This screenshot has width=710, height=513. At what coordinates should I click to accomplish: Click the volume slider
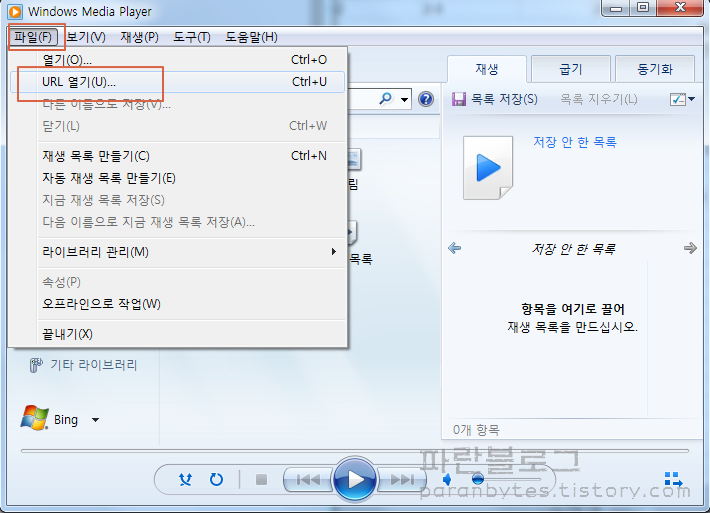[507, 479]
